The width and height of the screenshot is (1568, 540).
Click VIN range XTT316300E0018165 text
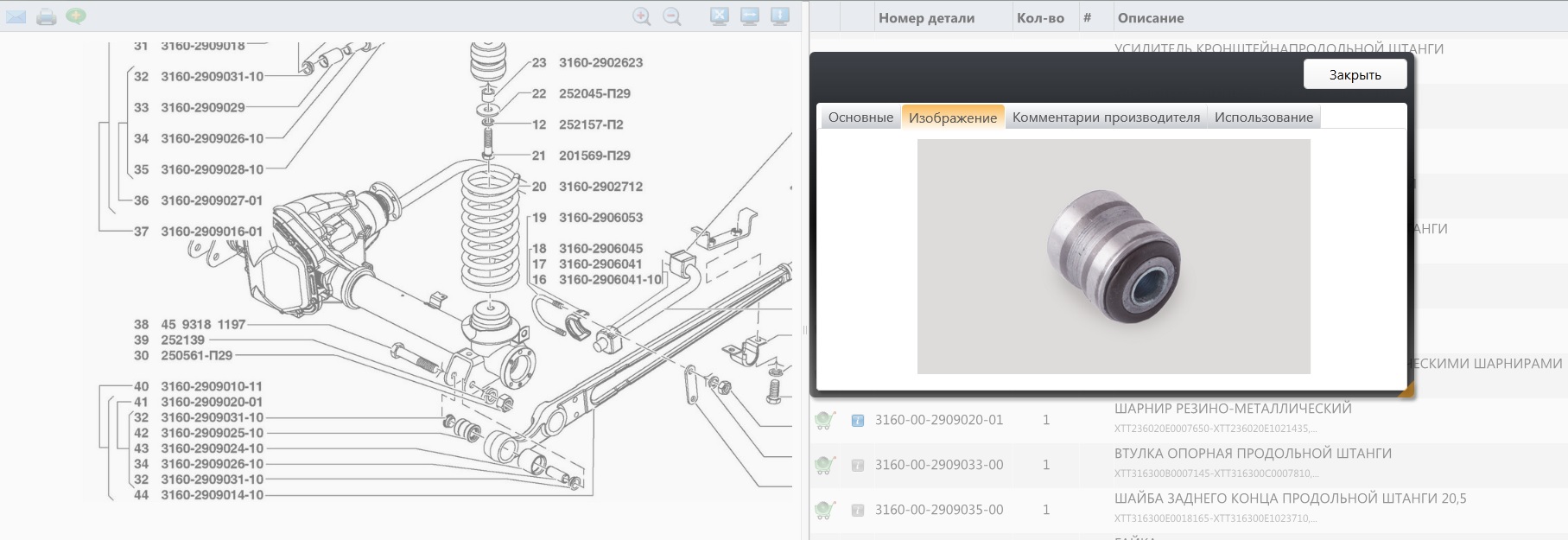(1216, 518)
